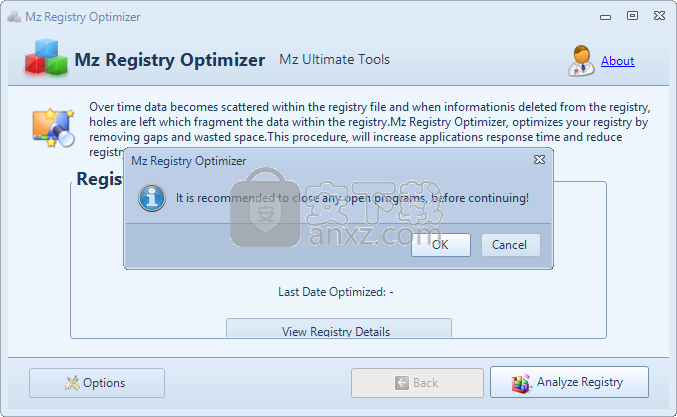The height and width of the screenshot is (417, 677).
Task: Click the small title bar app icon
Action: (x=14, y=17)
